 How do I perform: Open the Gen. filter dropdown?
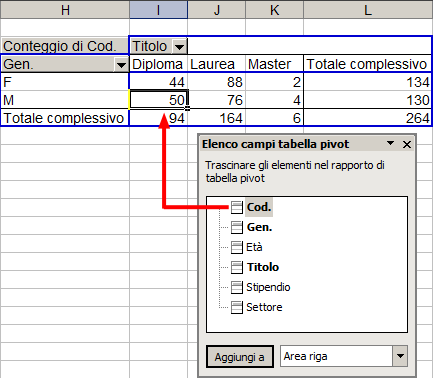coord(121,64)
